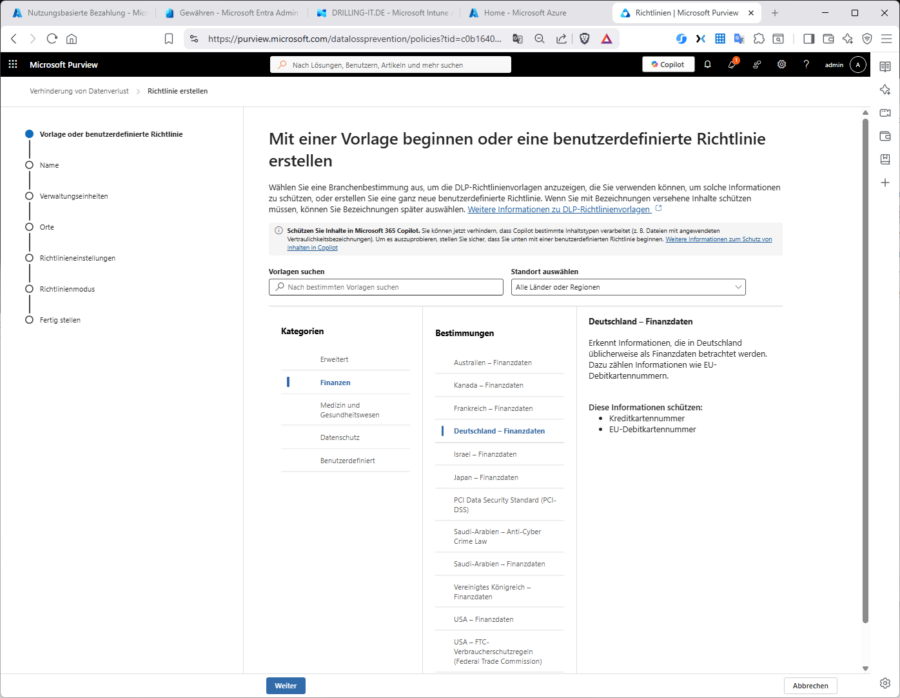This screenshot has width=900, height=698.
Task: Go to the browser home icon
Action: (x=71, y=38)
